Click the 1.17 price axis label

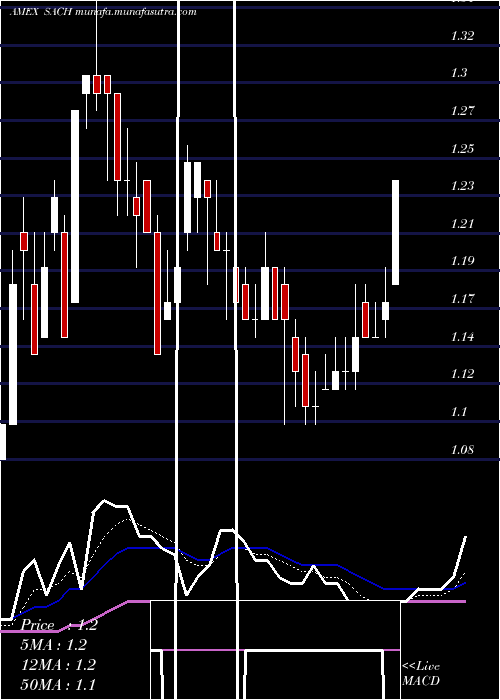point(462,298)
